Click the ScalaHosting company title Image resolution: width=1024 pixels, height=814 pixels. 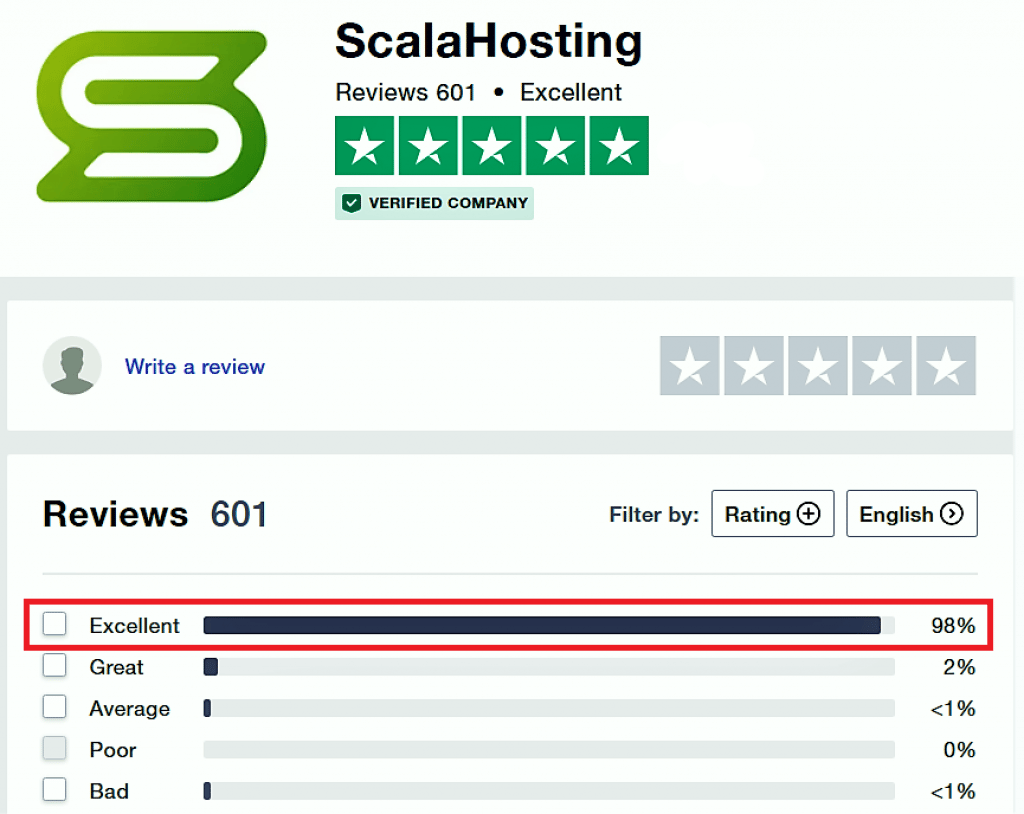tap(488, 41)
